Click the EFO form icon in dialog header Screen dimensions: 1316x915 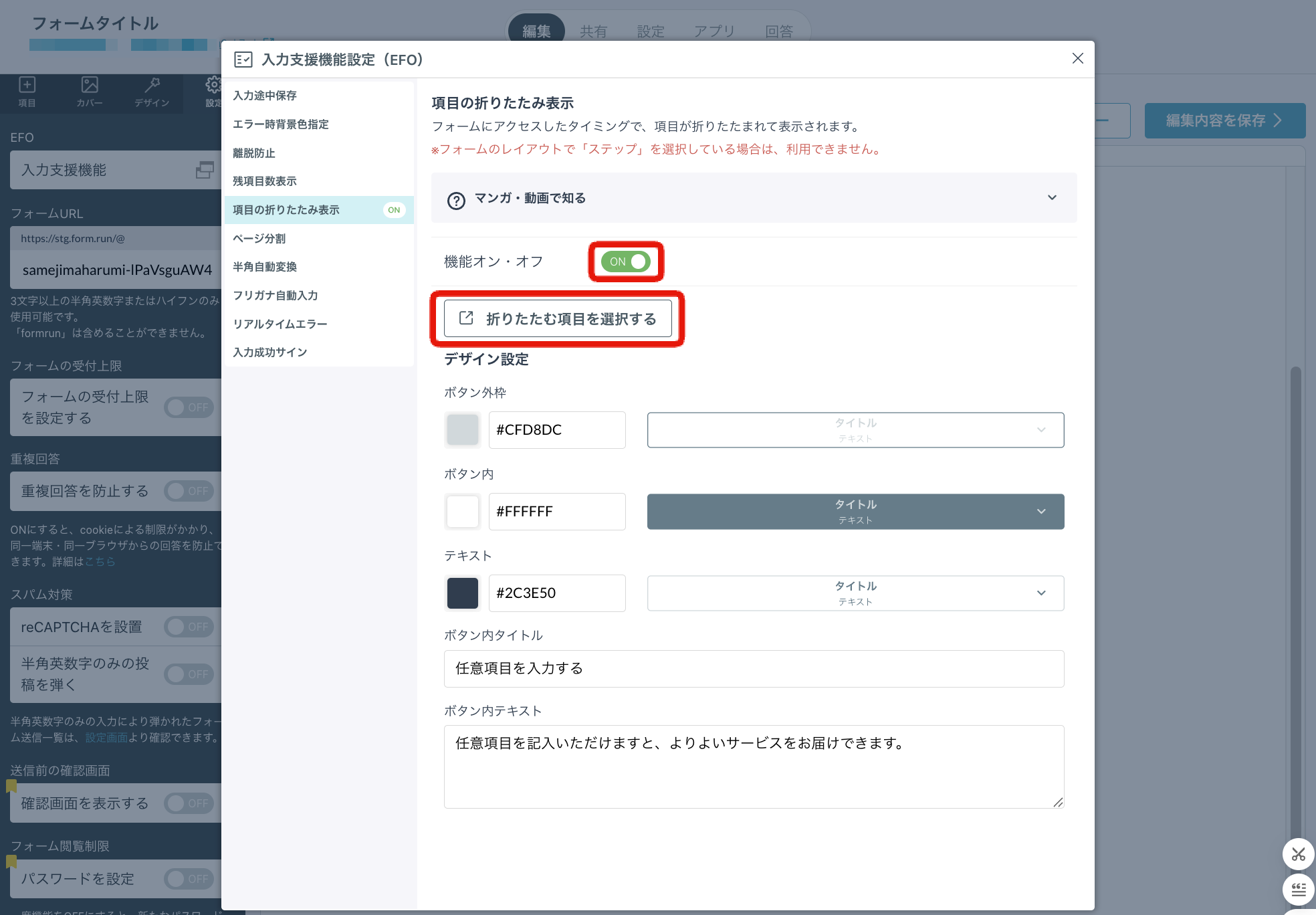click(243, 60)
